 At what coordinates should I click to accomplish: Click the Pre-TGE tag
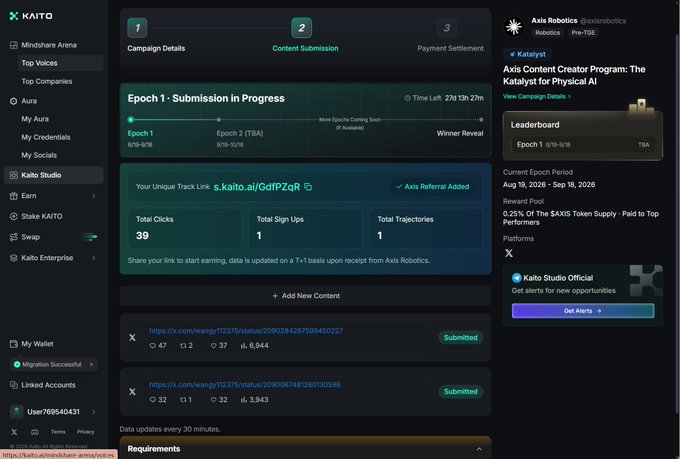coord(583,33)
